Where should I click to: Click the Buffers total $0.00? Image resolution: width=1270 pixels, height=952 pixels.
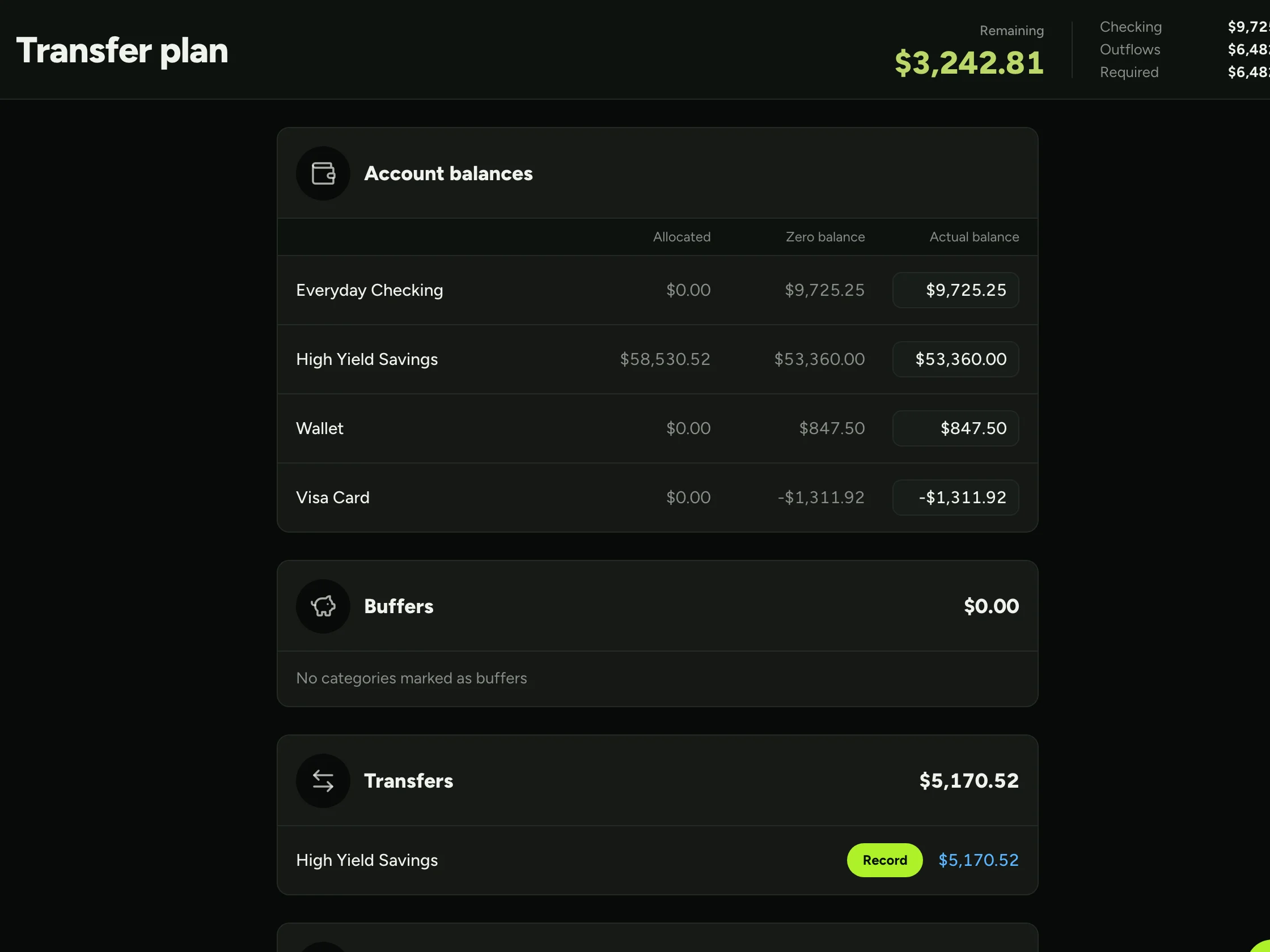[991, 606]
